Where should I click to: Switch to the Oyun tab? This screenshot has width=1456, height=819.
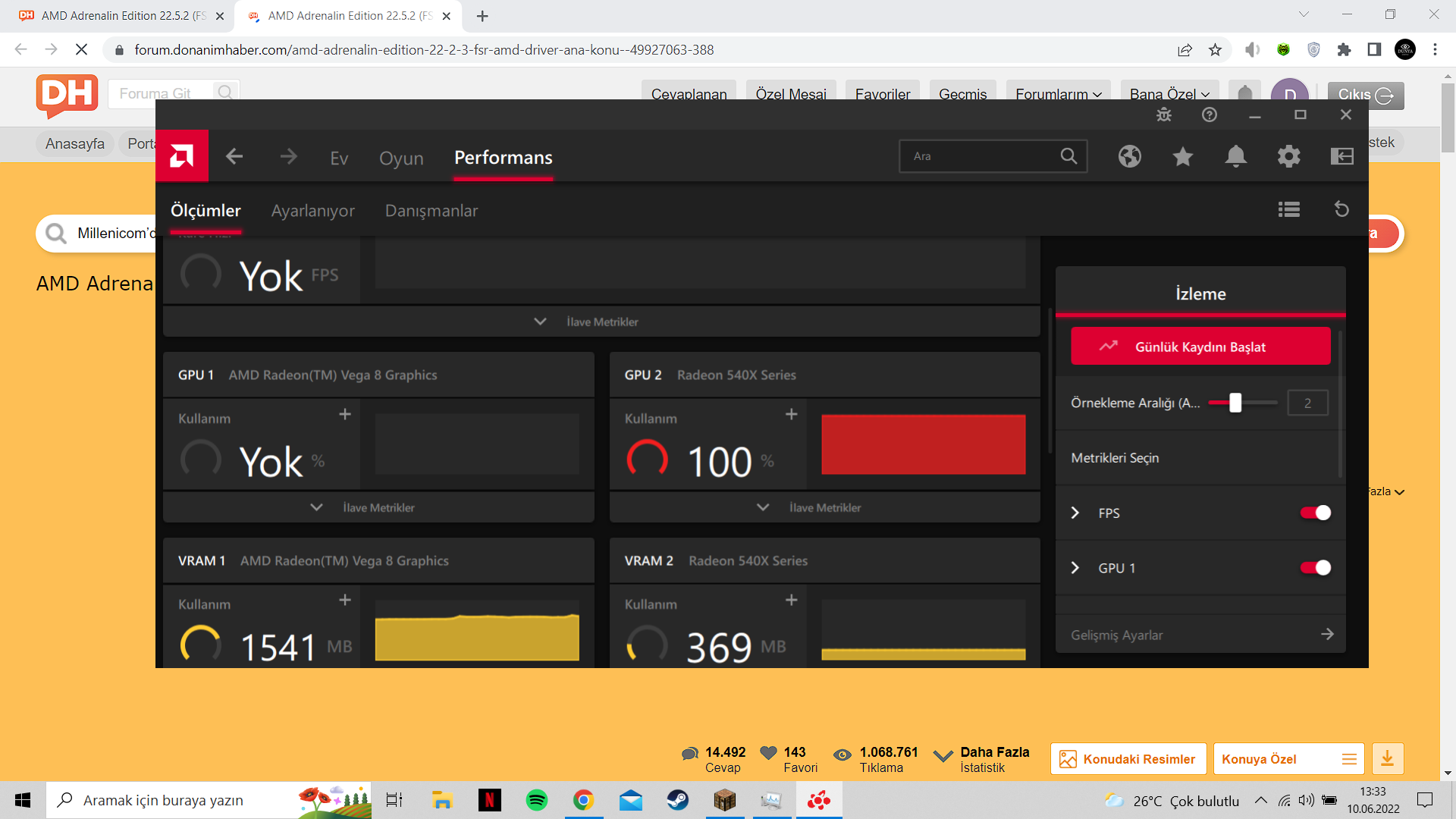point(401,158)
